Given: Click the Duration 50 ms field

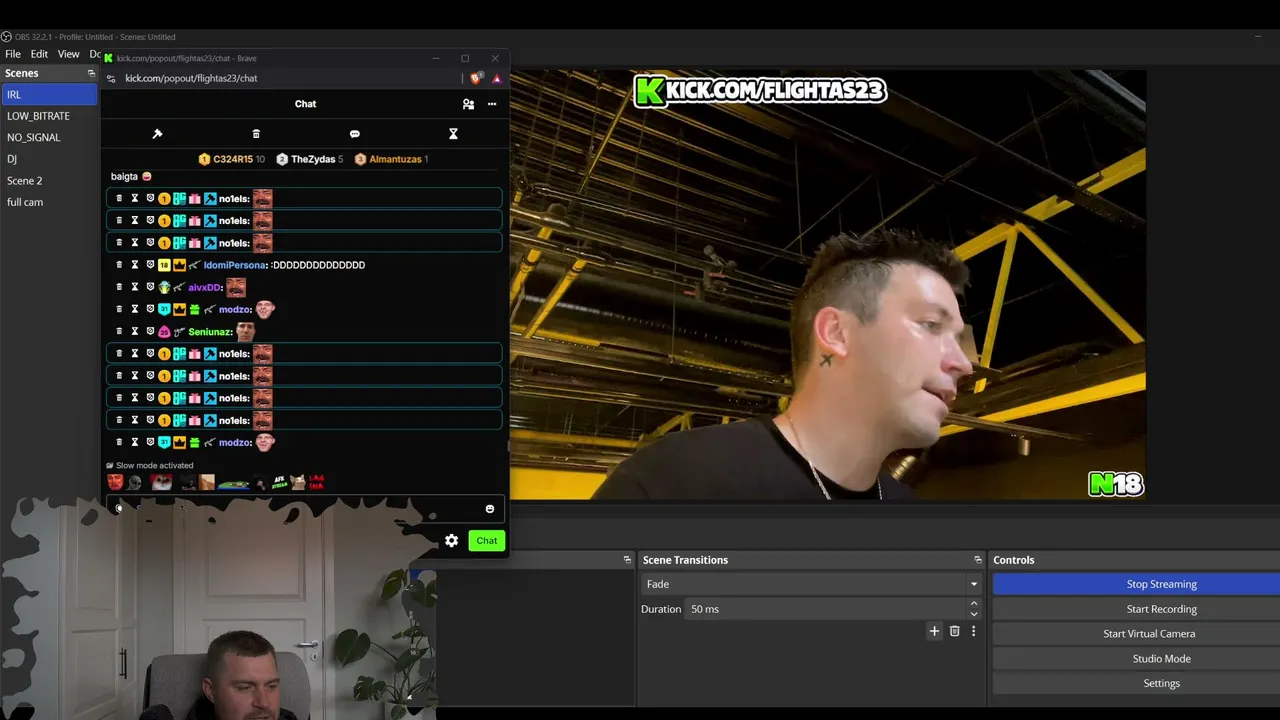Looking at the screenshot, I should point(826,609).
